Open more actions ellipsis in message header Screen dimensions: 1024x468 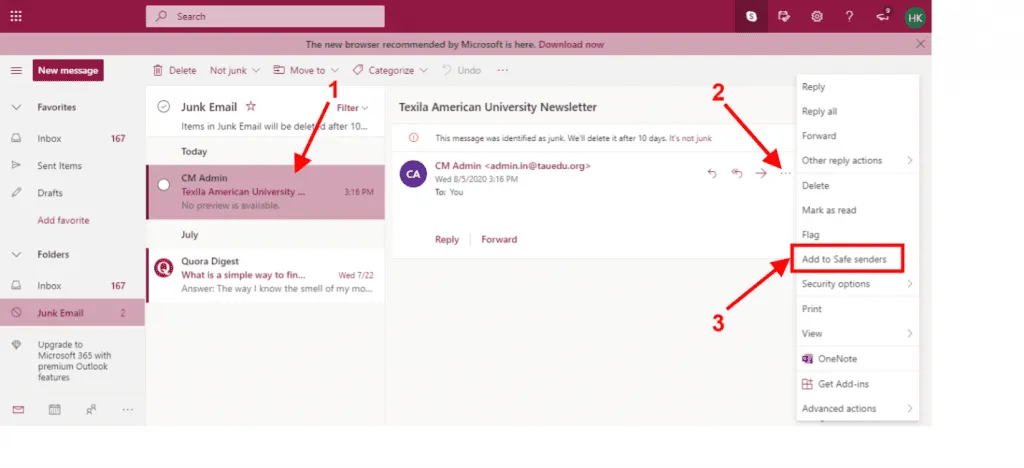tap(785, 173)
